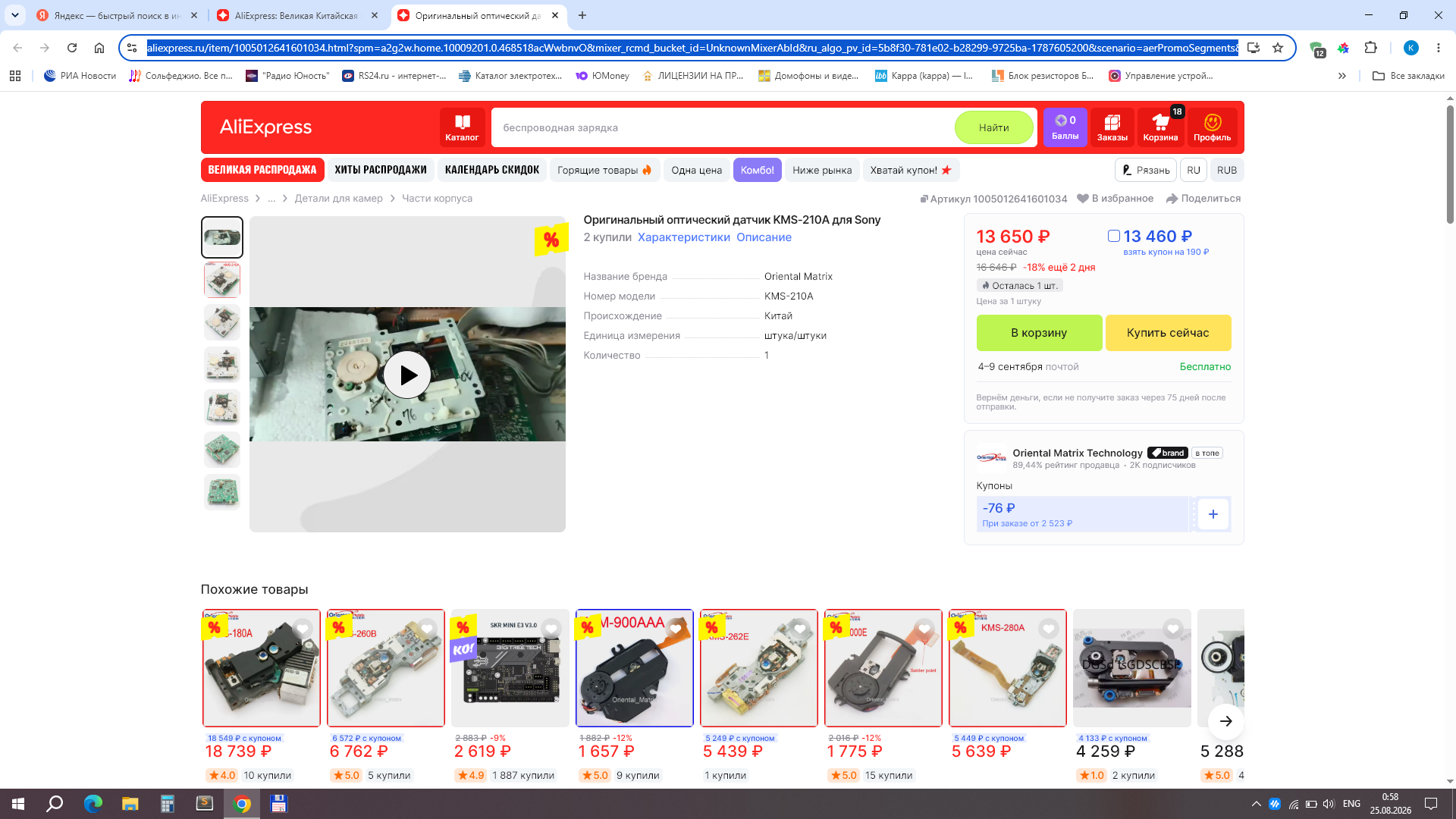Open the Chrome three-dot menu

pos(1438,48)
